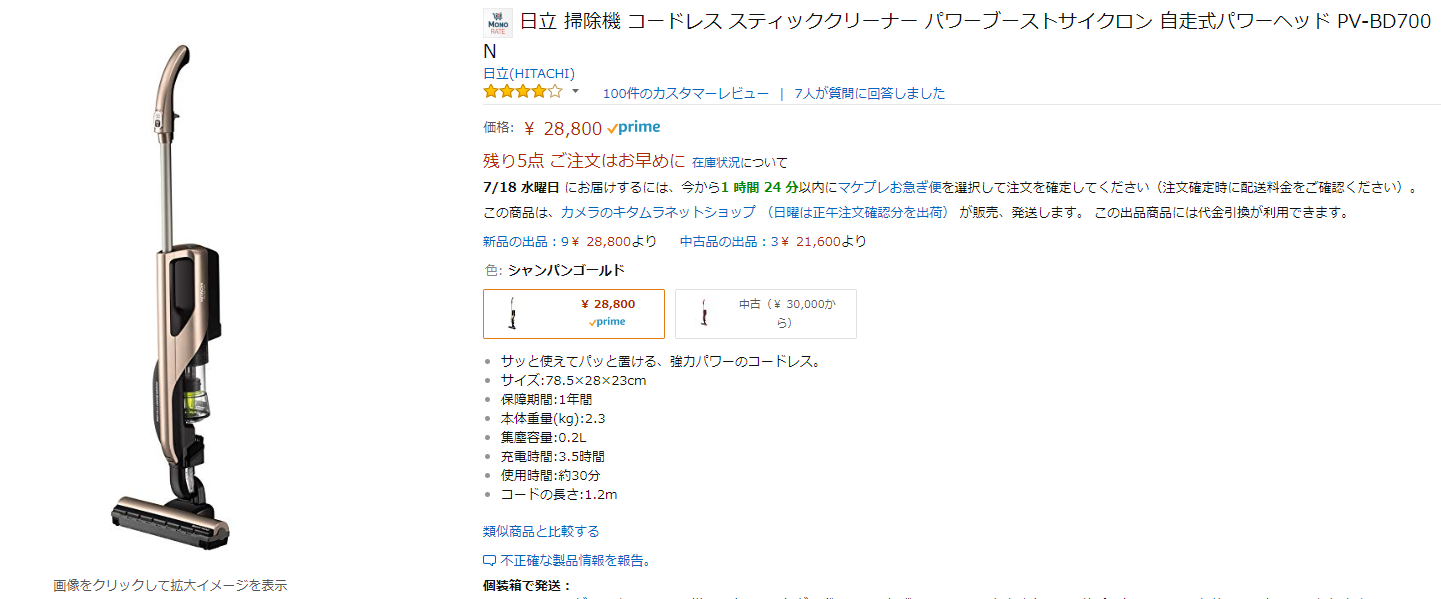This screenshot has height=599, width=1441.
Task: Click the 日曜は正午注文確認分を出荷 note link
Action: [x=857, y=212]
